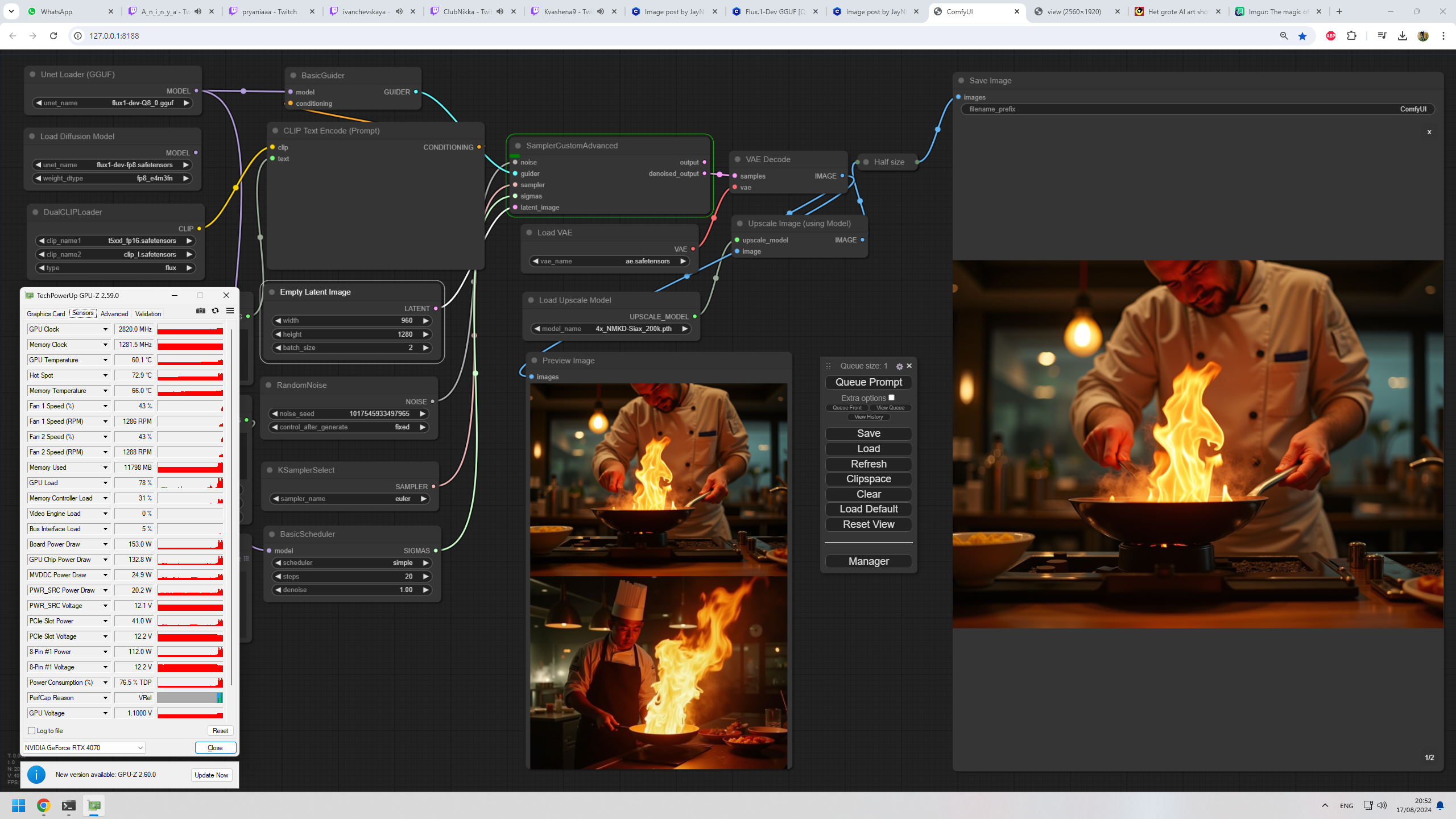Click the denoise slider in BasicScheduler
This screenshot has width=1456, height=819.
pos(351,590)
